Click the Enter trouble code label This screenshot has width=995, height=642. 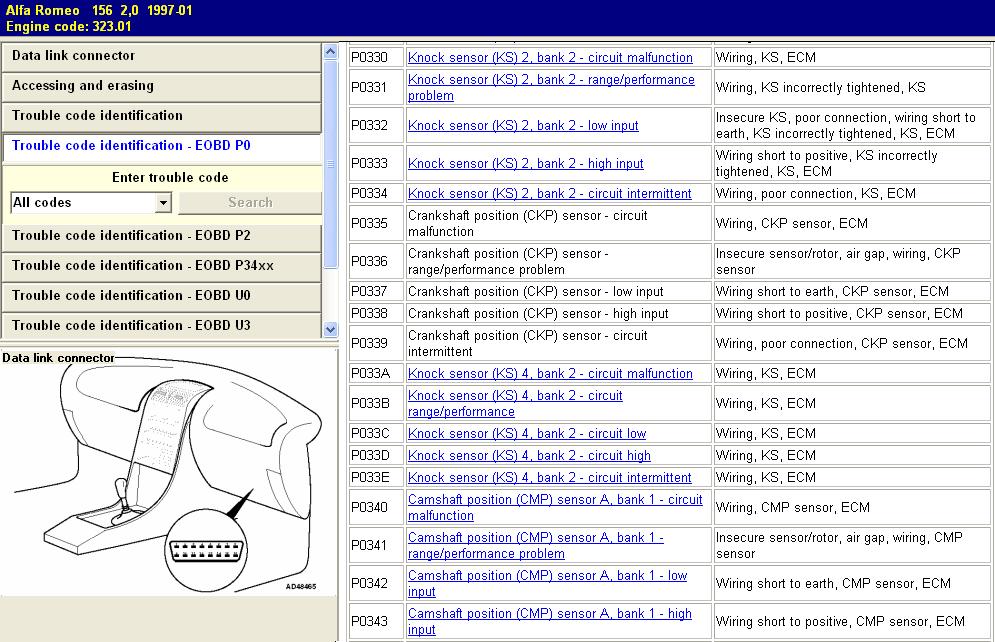[170, 178]
